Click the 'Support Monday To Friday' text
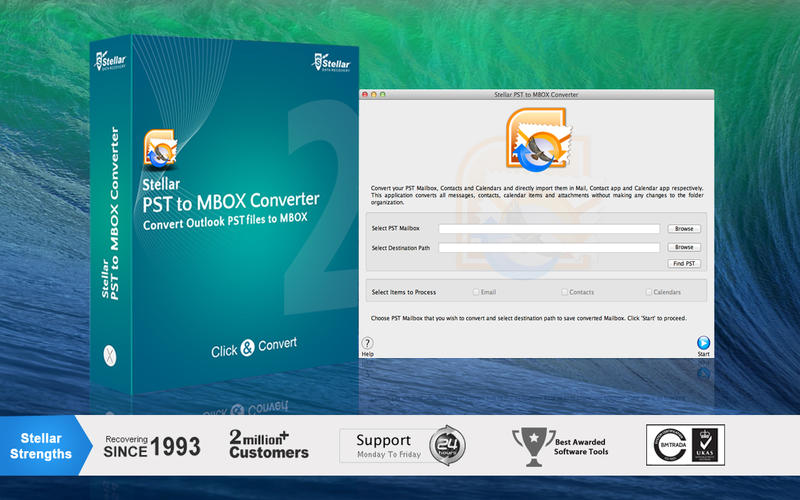Screen dimensions: 800x500 (389, 446)
